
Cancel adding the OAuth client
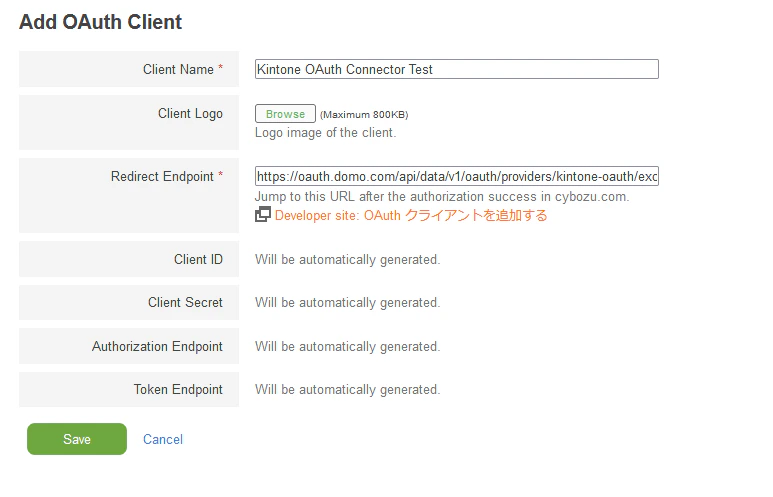(x=163, y=439)
